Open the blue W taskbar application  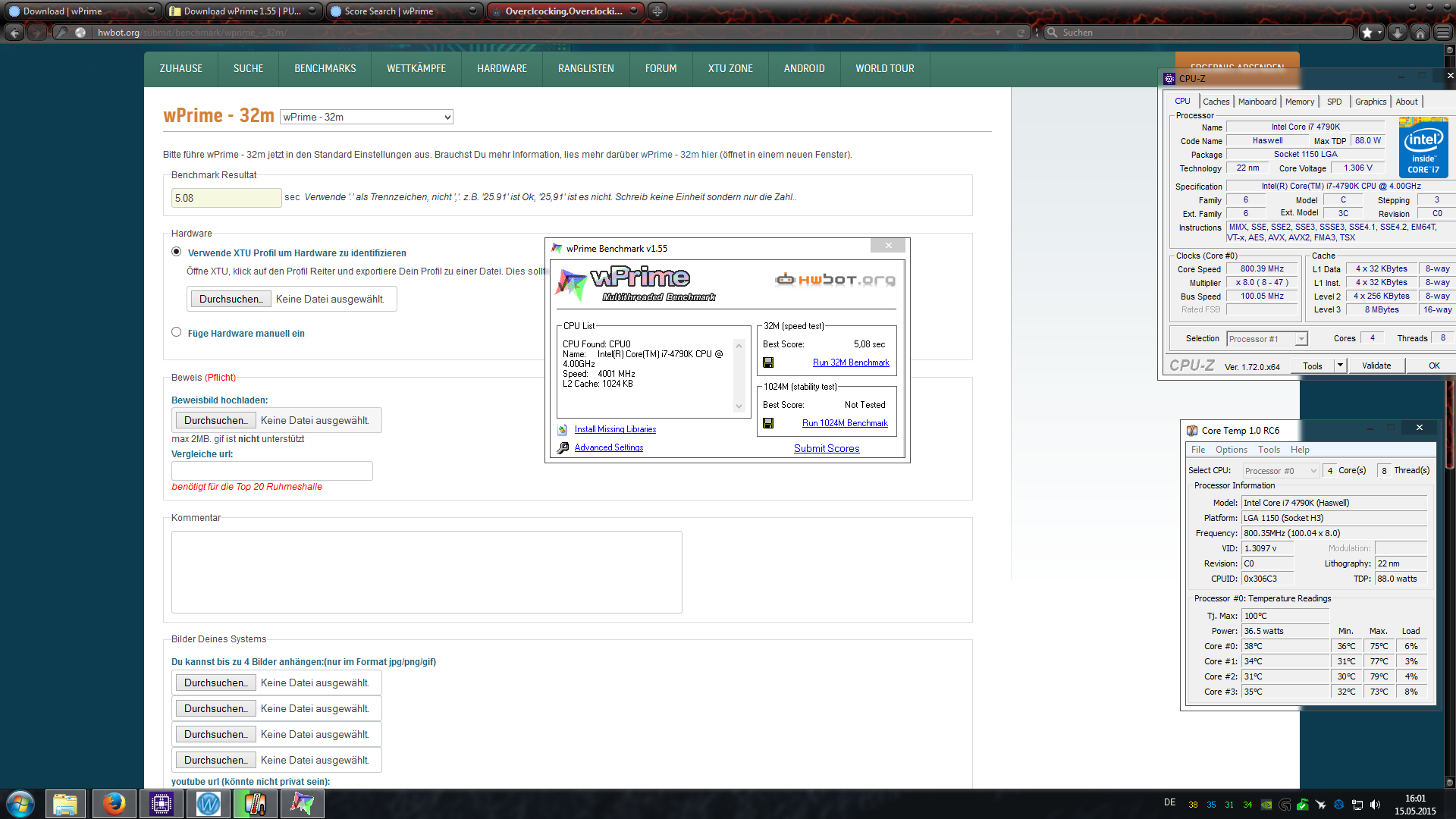209,804
